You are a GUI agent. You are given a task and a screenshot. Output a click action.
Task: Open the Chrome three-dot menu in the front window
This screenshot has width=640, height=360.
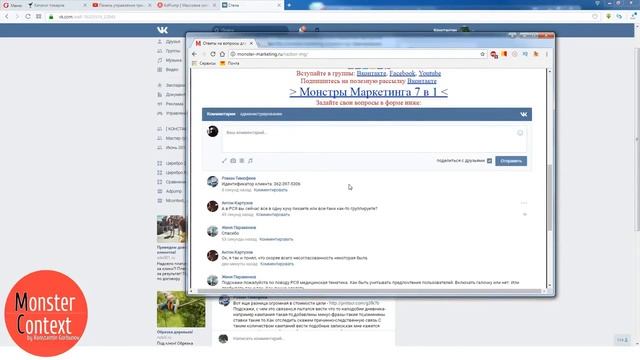[547, 54]
